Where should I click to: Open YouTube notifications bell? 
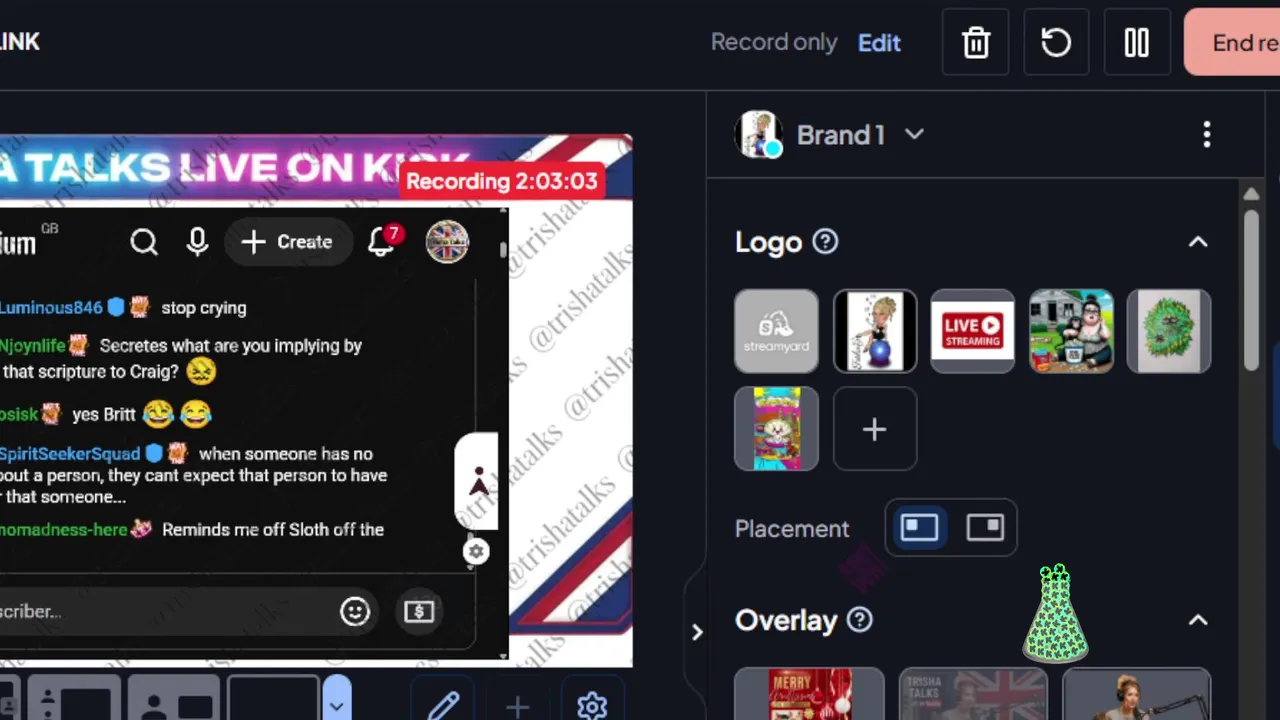(381, 242)
